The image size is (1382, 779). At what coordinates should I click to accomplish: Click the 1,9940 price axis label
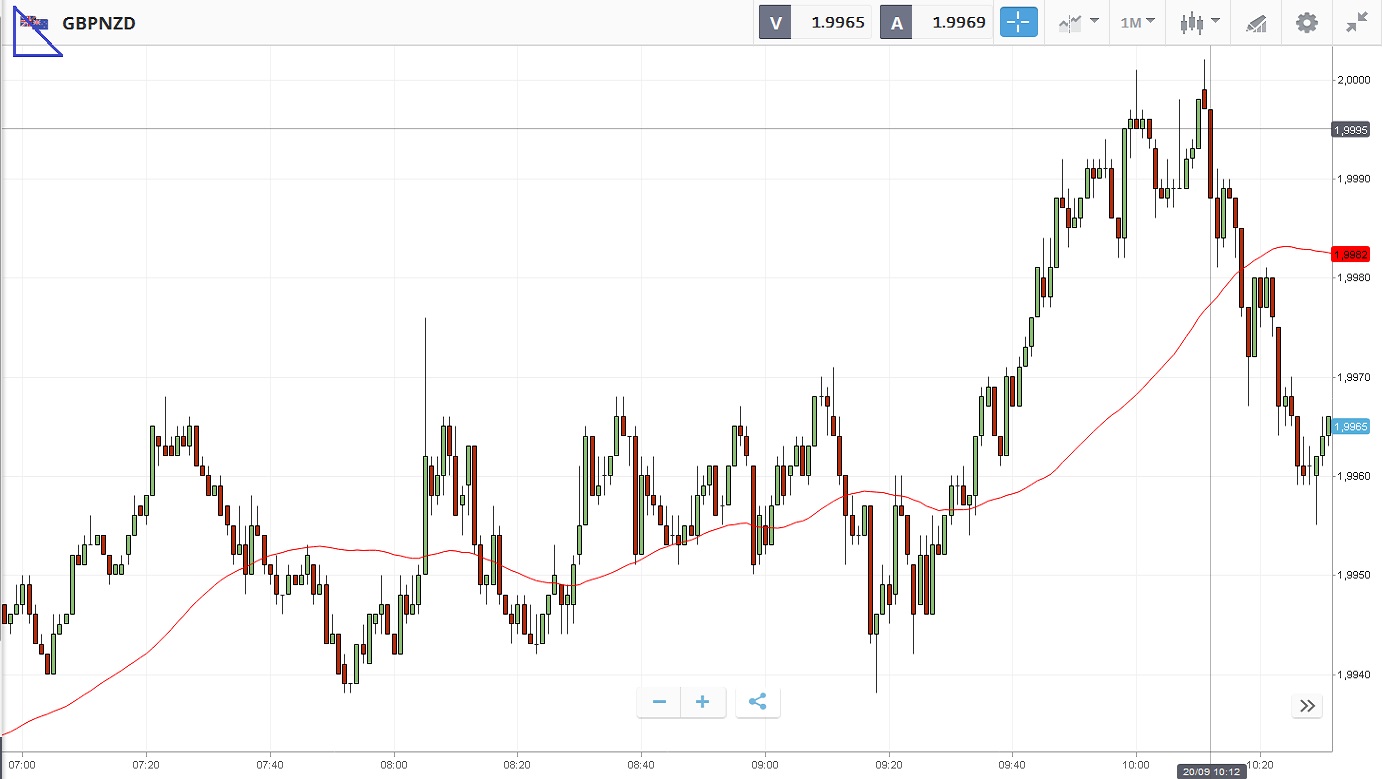1353,674
